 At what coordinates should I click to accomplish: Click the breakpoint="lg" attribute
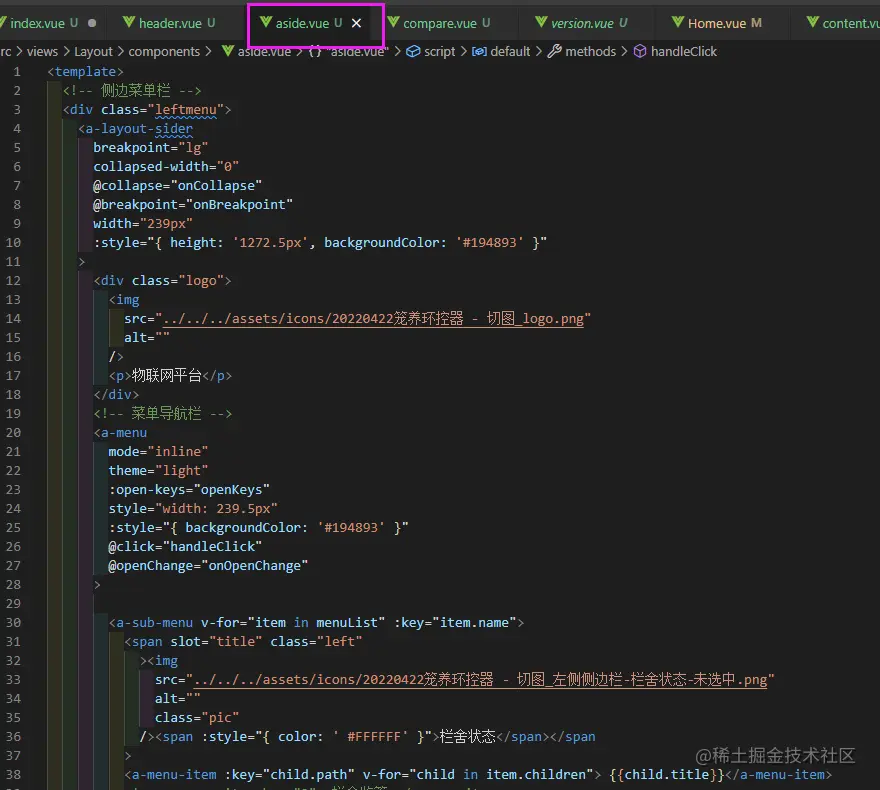click(150, 148)
